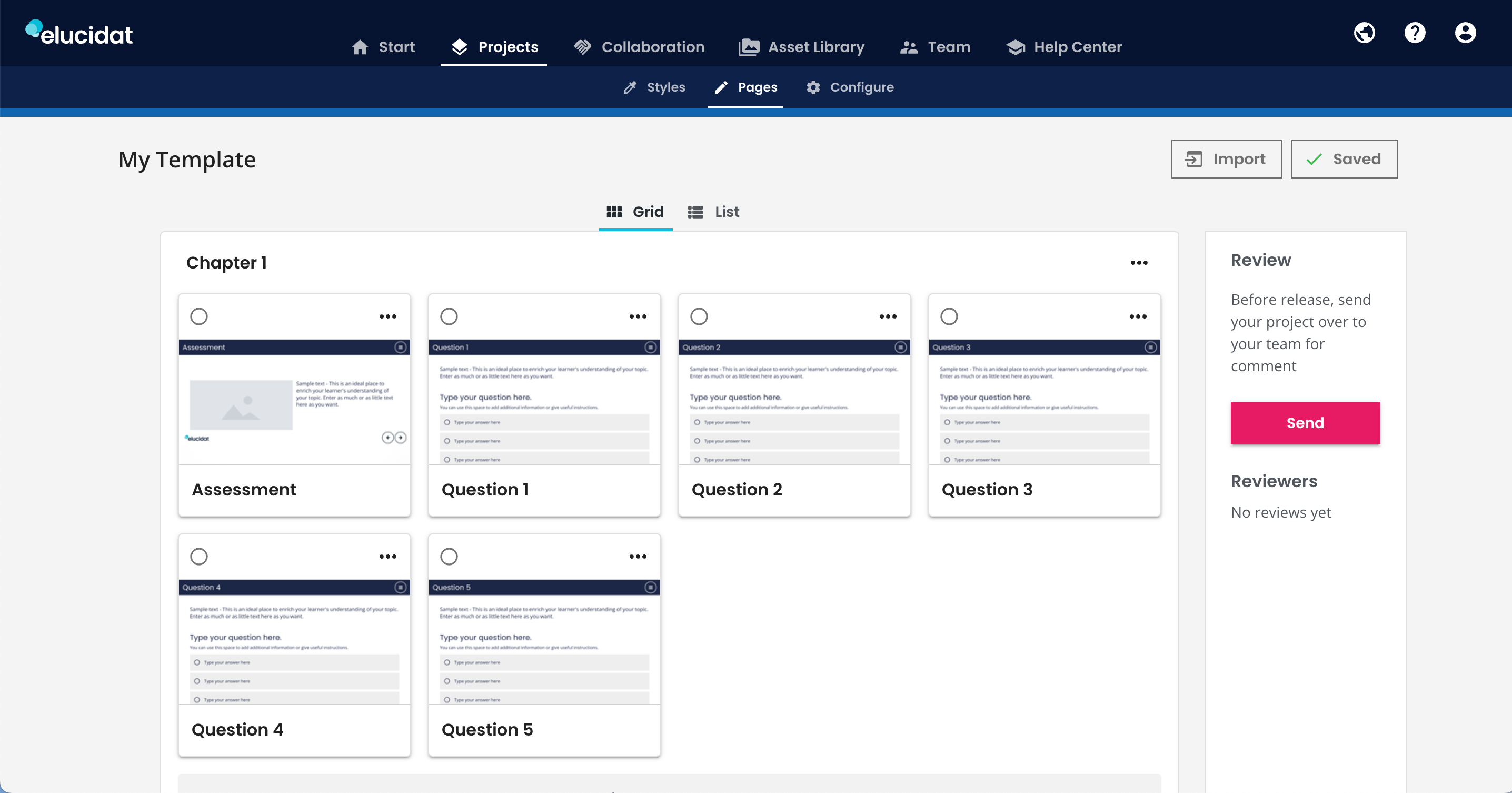Switch to the Styles tab
This screenshot has height=793, width=1512.
[x=654, y=87]
